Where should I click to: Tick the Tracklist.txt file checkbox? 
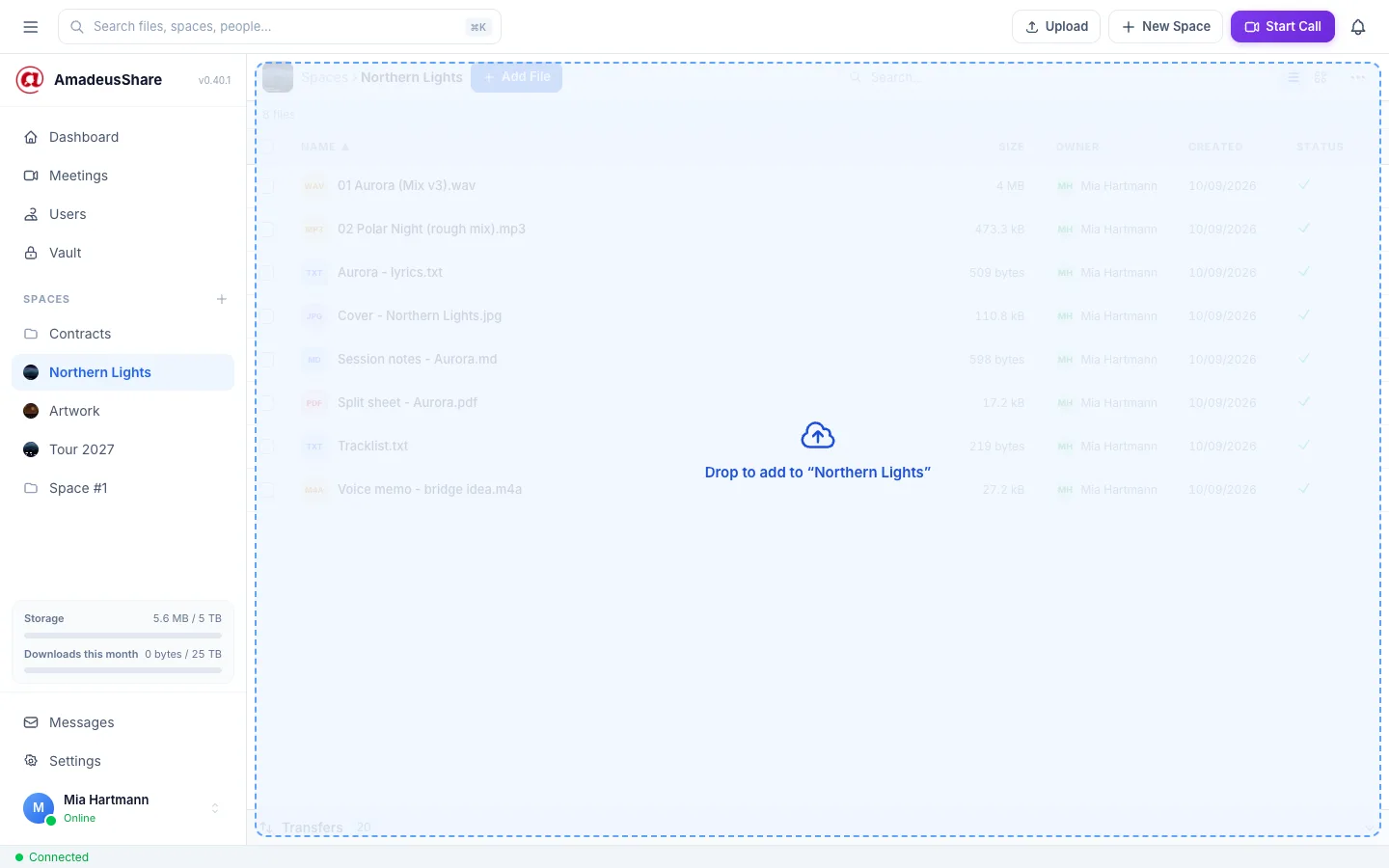(268, 447)
